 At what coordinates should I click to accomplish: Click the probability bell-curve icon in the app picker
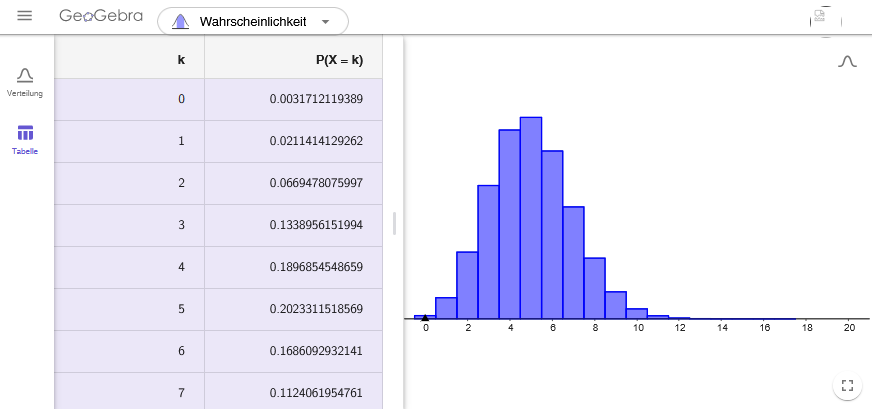pos(180,22)
